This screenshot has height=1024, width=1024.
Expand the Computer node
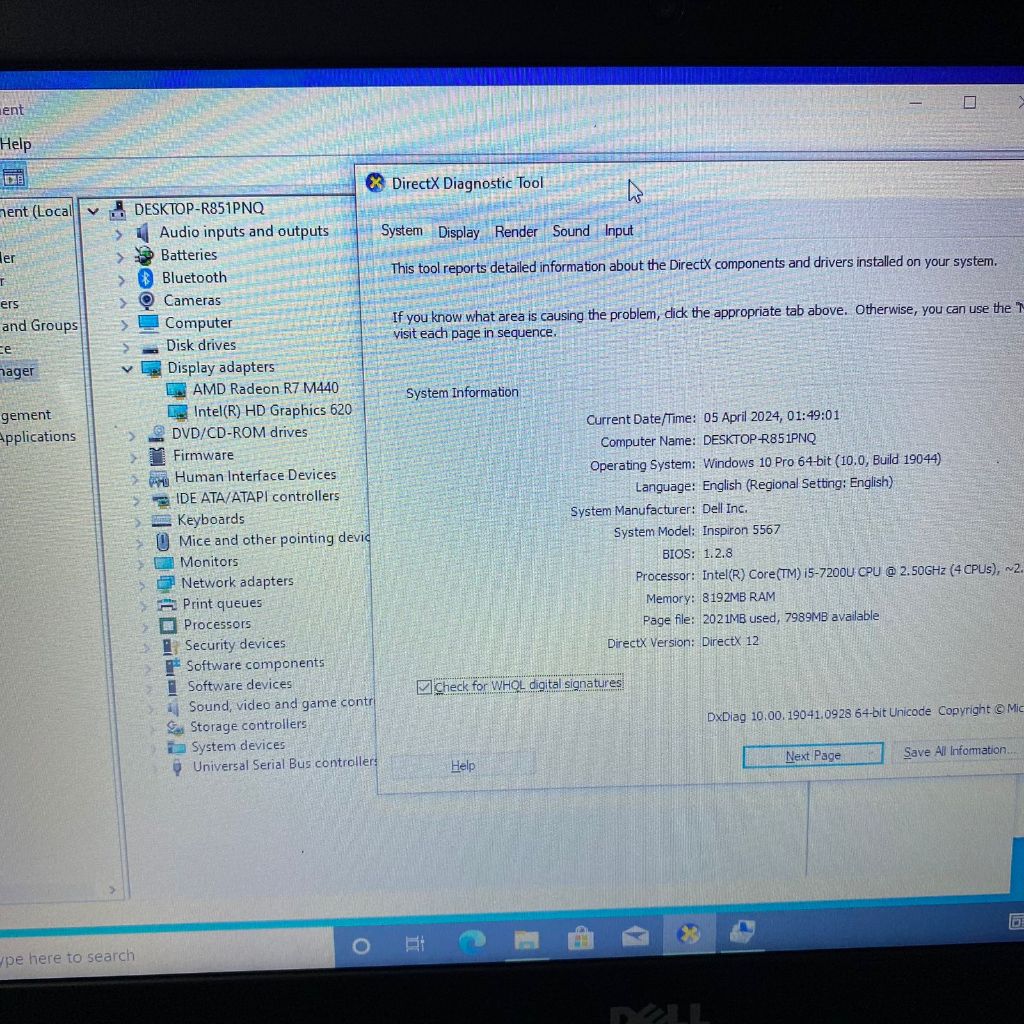pos(124,325)
